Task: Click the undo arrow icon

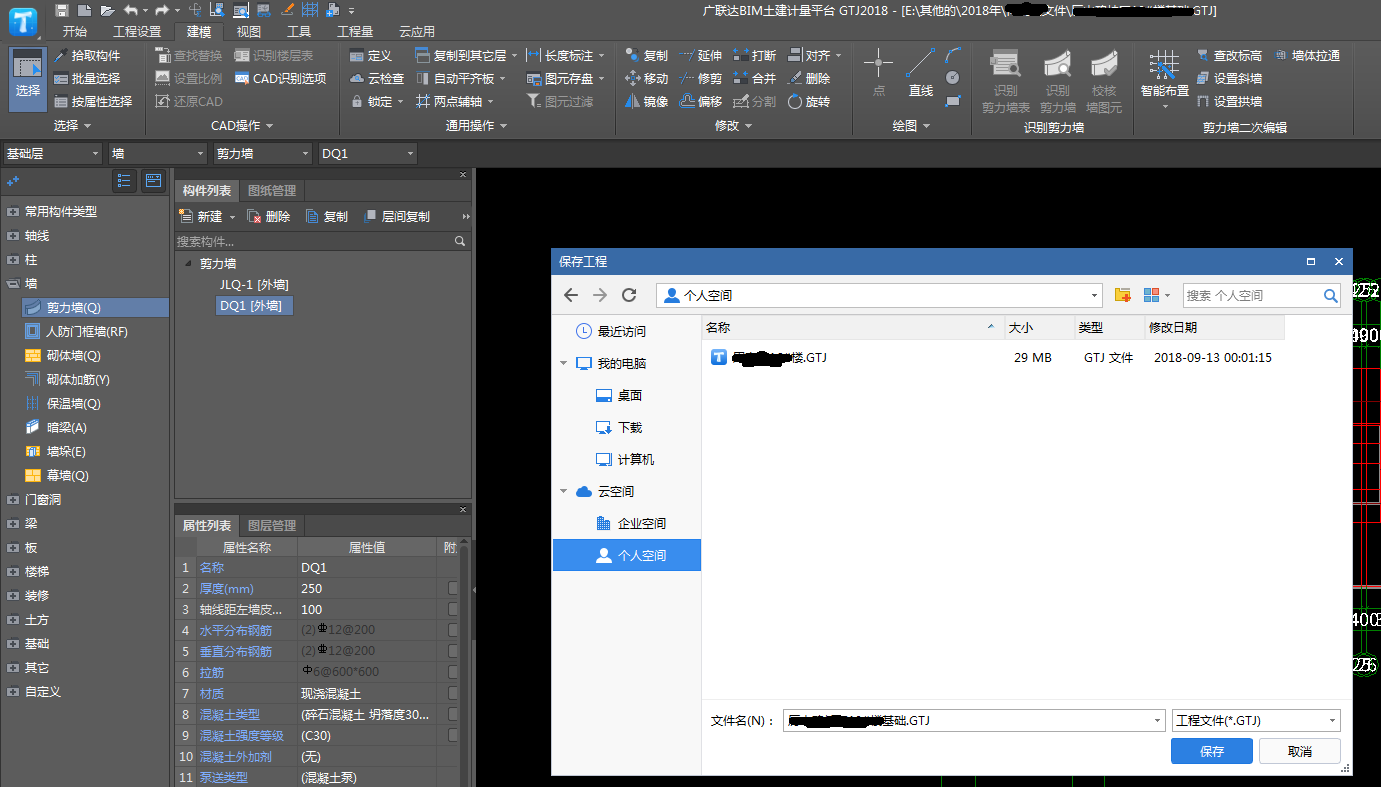Action: point(130,10)
